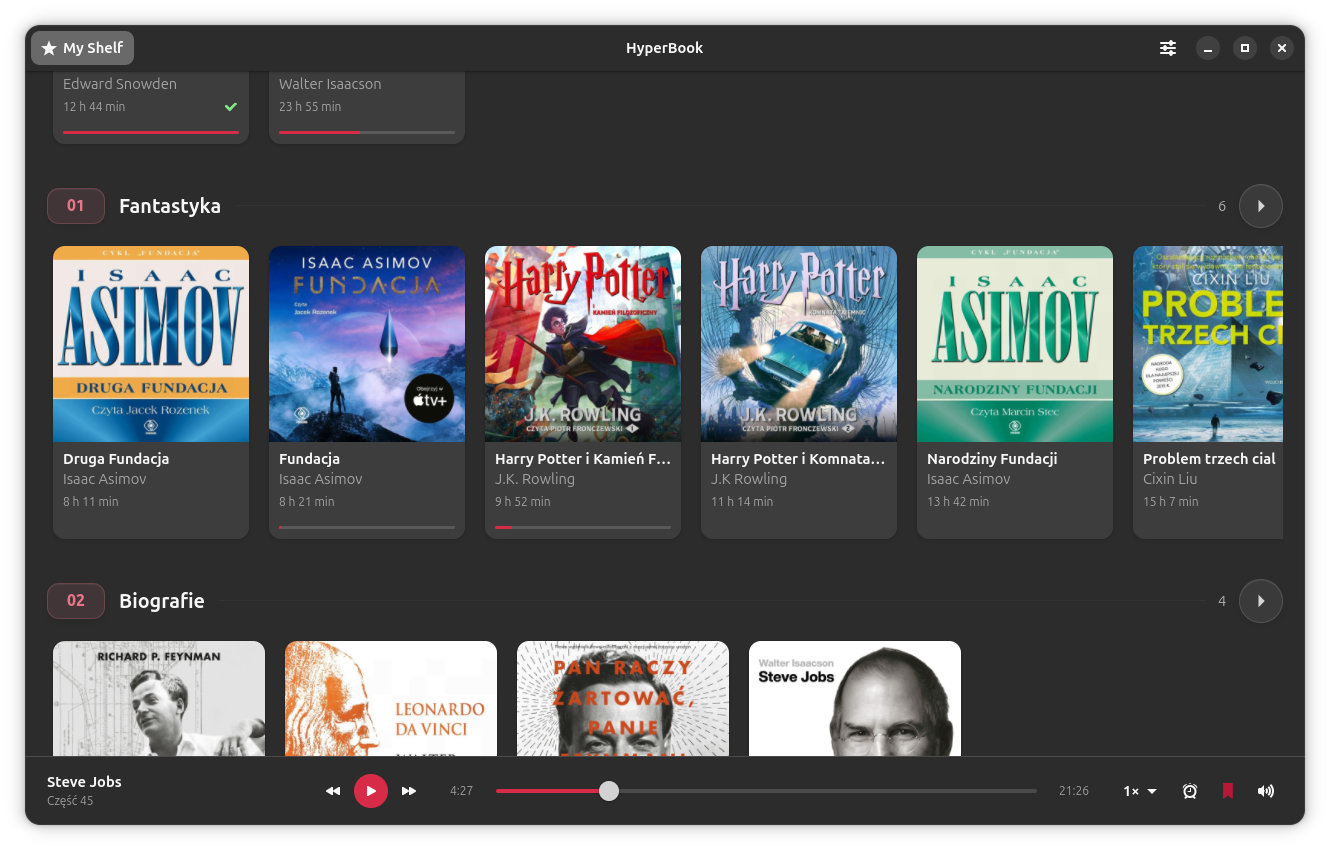
Task: Open the 1× playback speed dropdown
Action: point(1140,791)
